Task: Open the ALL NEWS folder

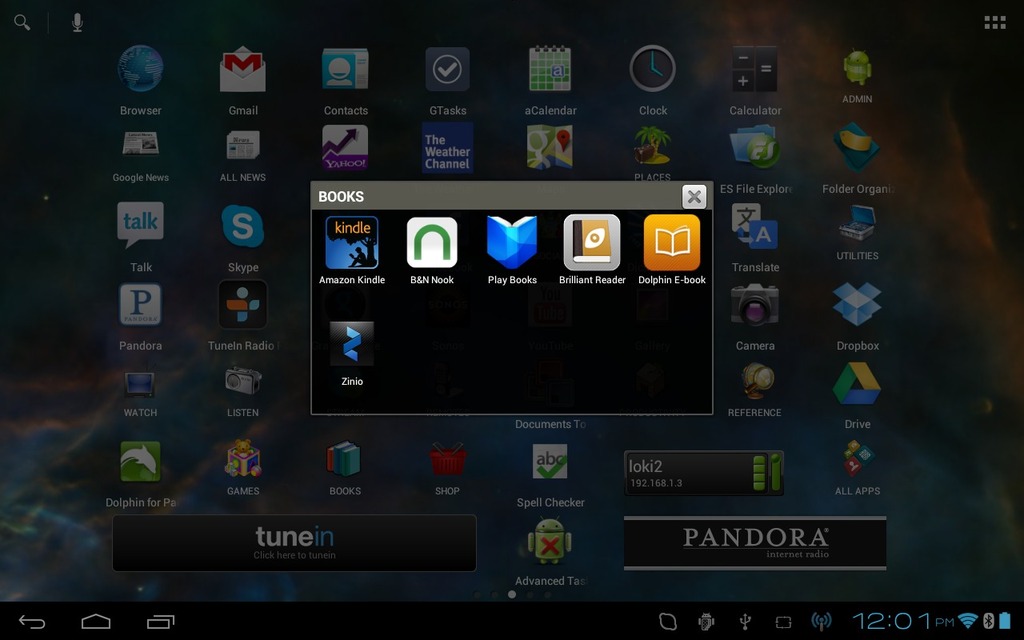Action: [x=243, y=145]
